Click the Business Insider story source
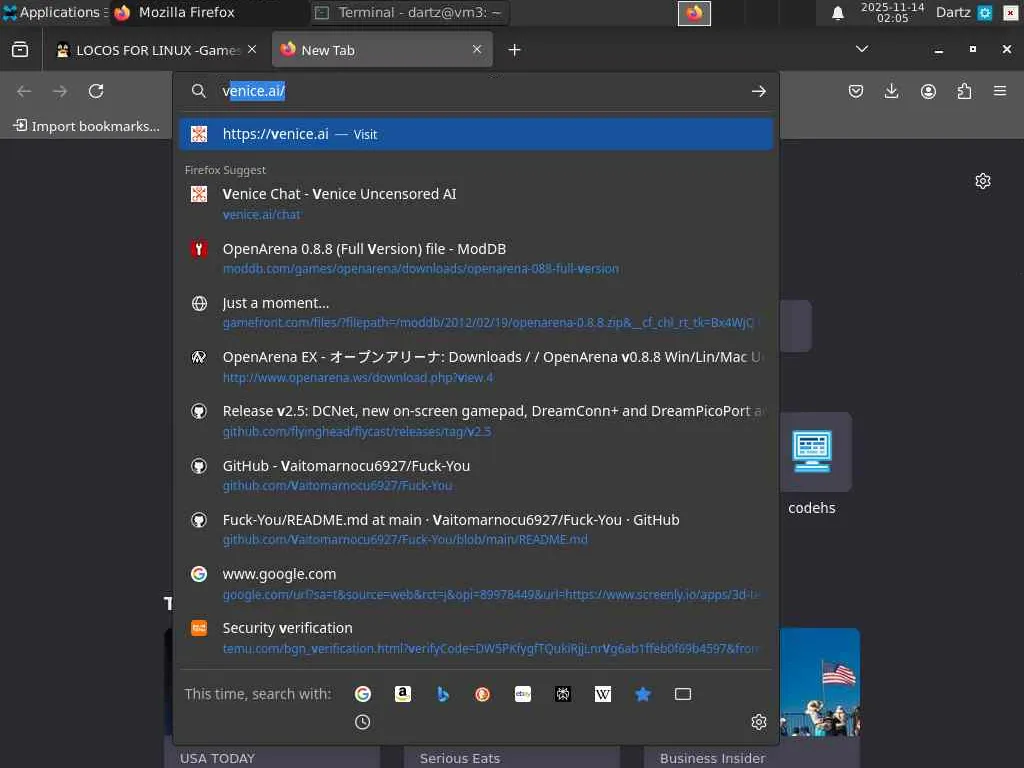 pos(712,758)
